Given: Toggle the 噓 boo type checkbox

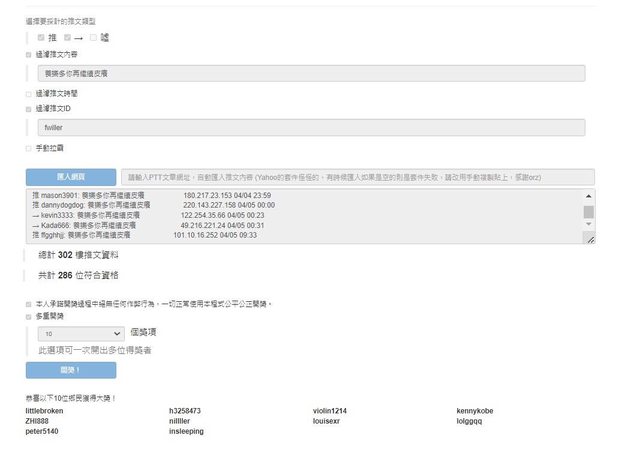Looking at the screenshot, I should tap(94, 37).
